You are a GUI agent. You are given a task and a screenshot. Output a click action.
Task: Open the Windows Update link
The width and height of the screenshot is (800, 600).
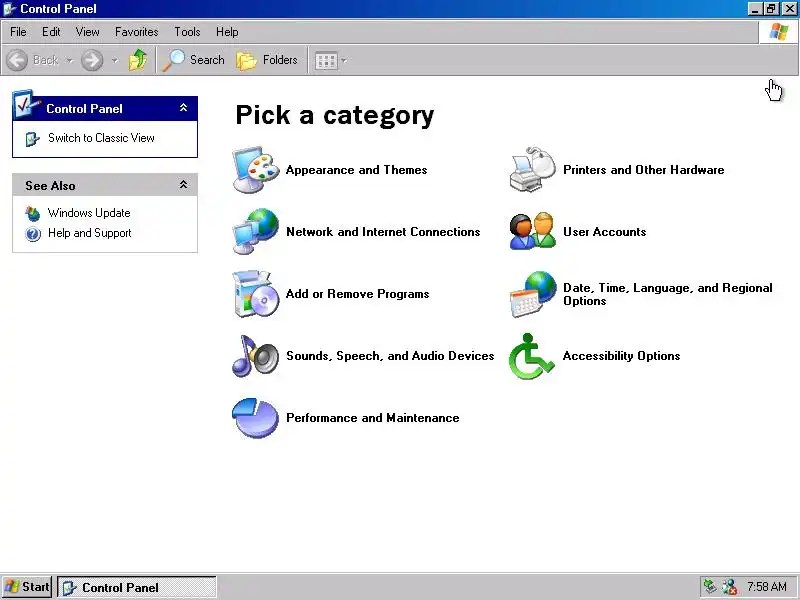[89, 213]
